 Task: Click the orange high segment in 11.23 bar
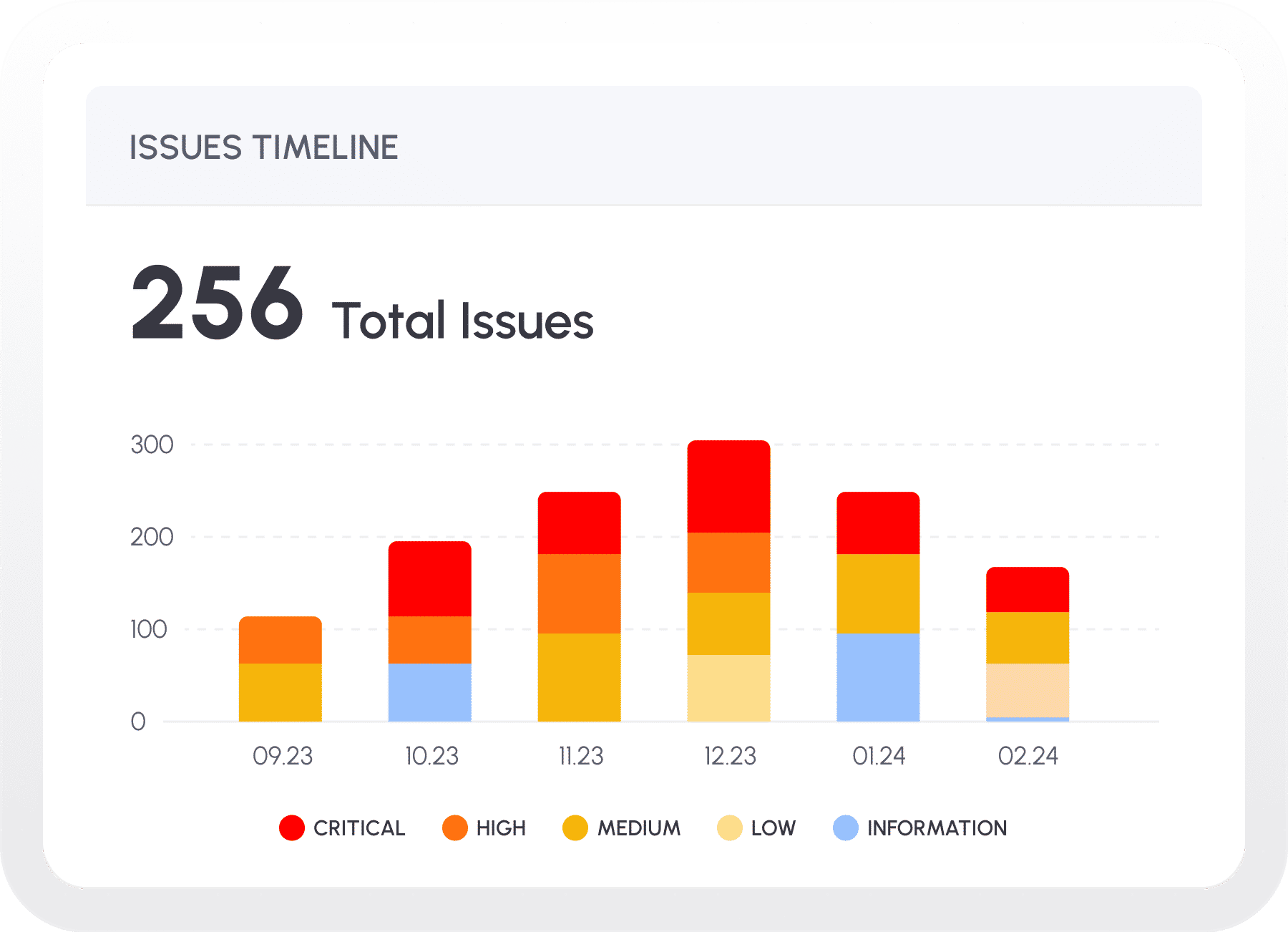point(579,593)
